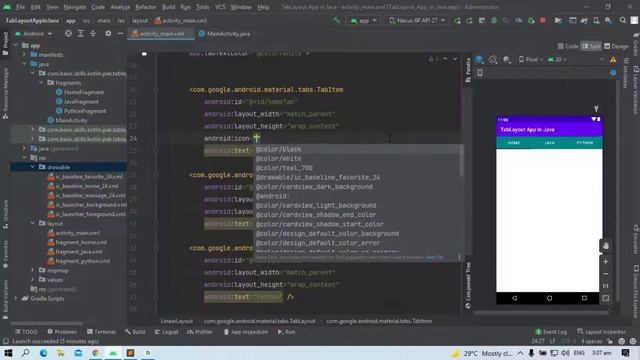Collapse the layout folder
This screenshot has width=640, height=360.
[33, 223]
